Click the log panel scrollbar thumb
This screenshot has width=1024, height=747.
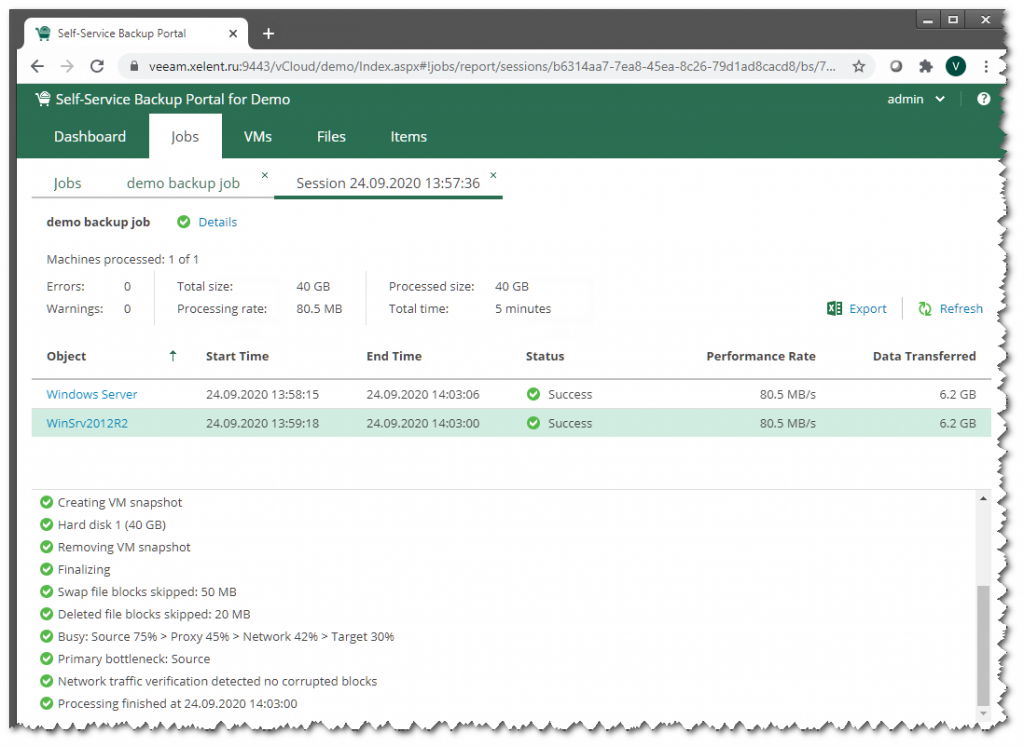point(983,645)
